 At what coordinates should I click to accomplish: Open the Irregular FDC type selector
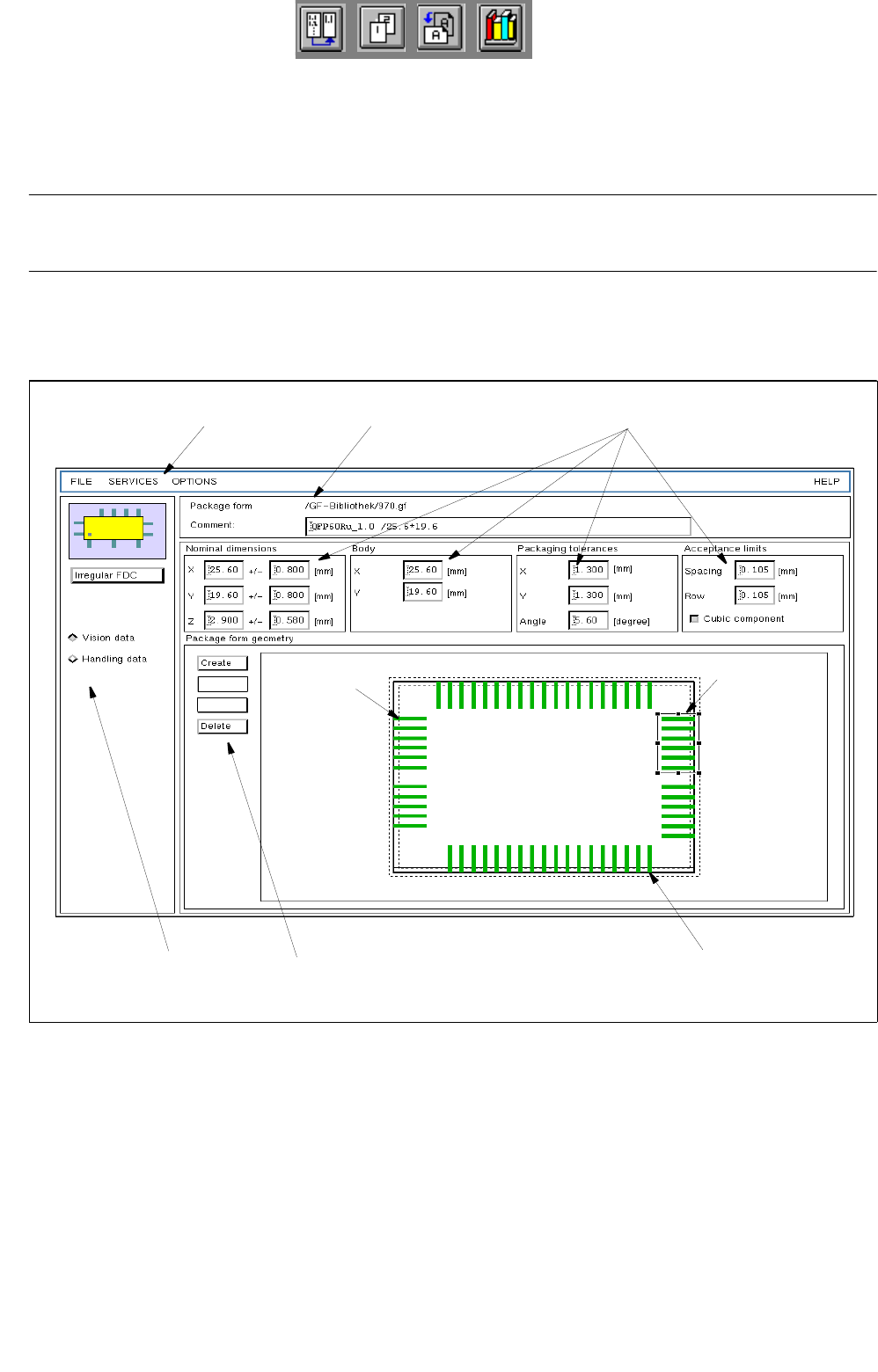[118, 575]
